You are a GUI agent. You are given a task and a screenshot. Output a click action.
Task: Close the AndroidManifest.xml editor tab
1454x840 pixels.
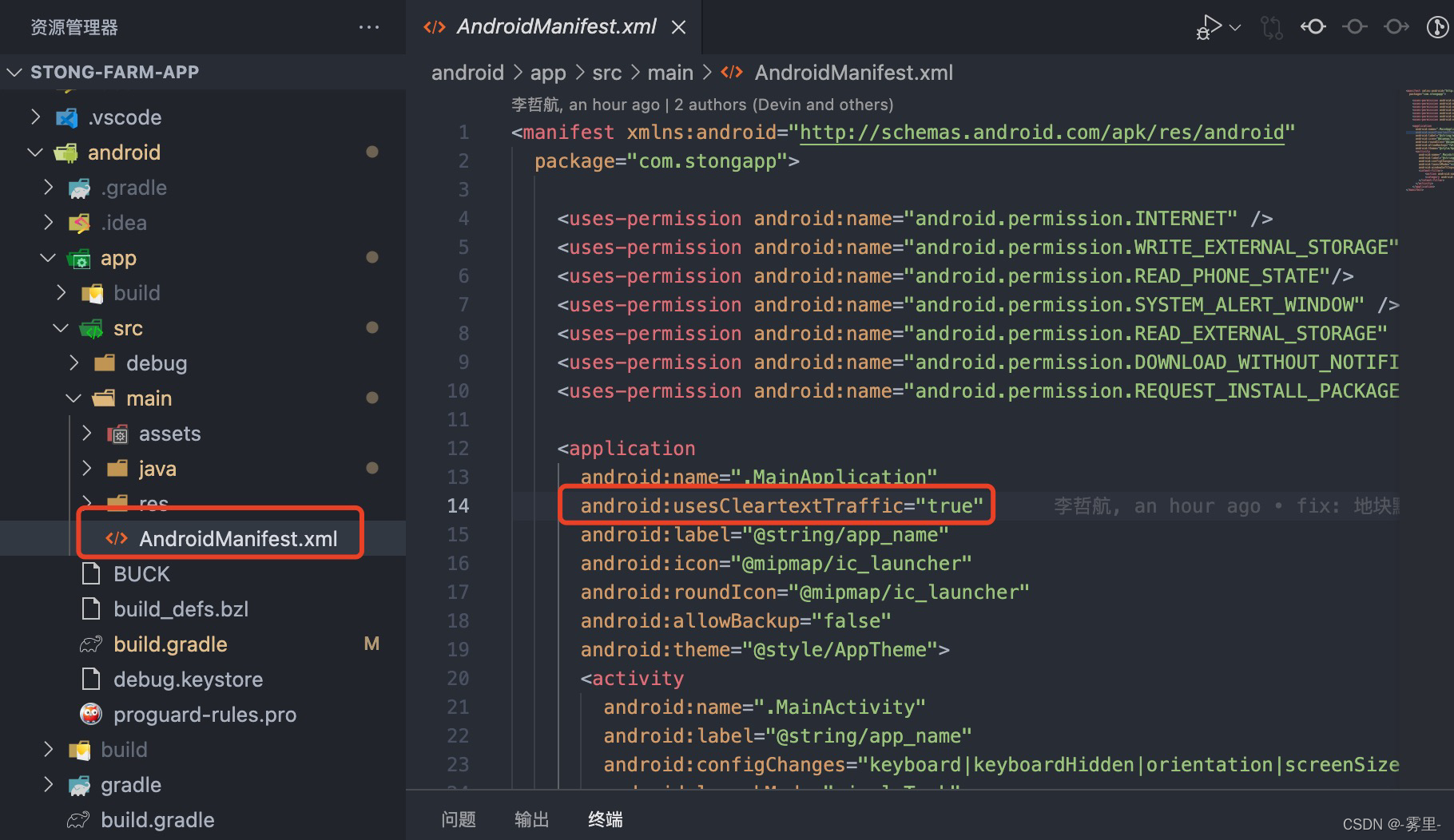pyautogui.click(x=678, y=27)
